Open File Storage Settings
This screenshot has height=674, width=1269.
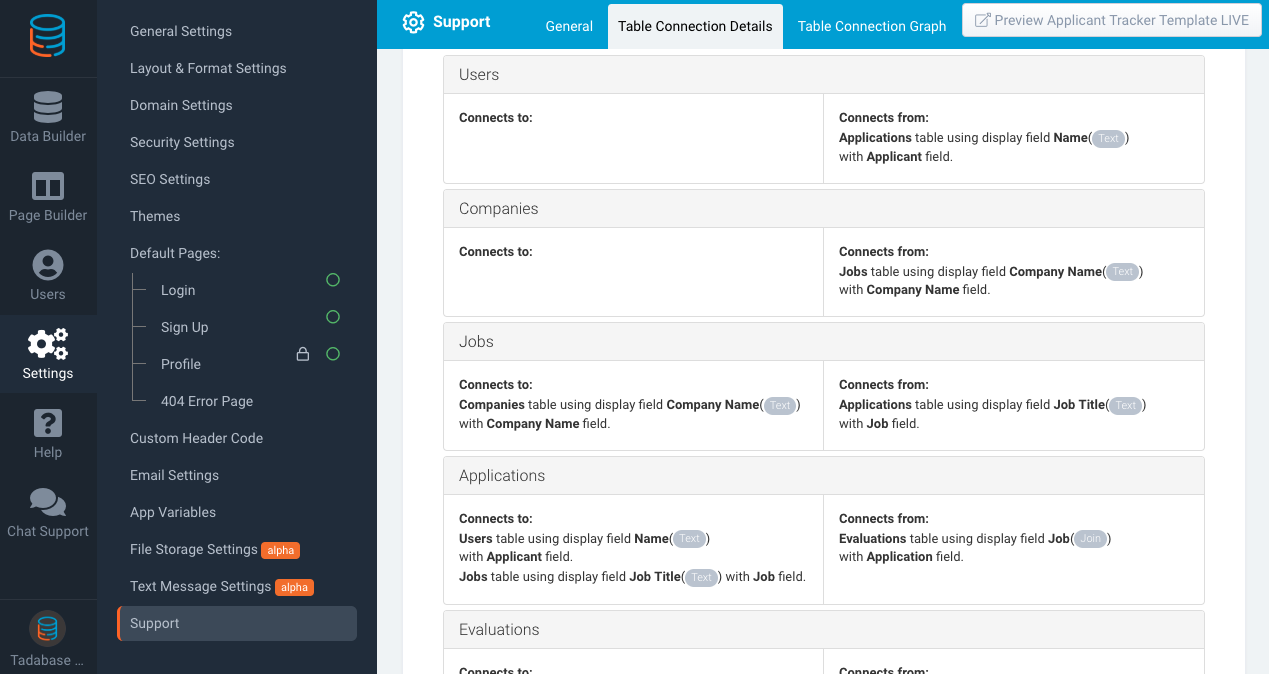(x=194, y=549)
